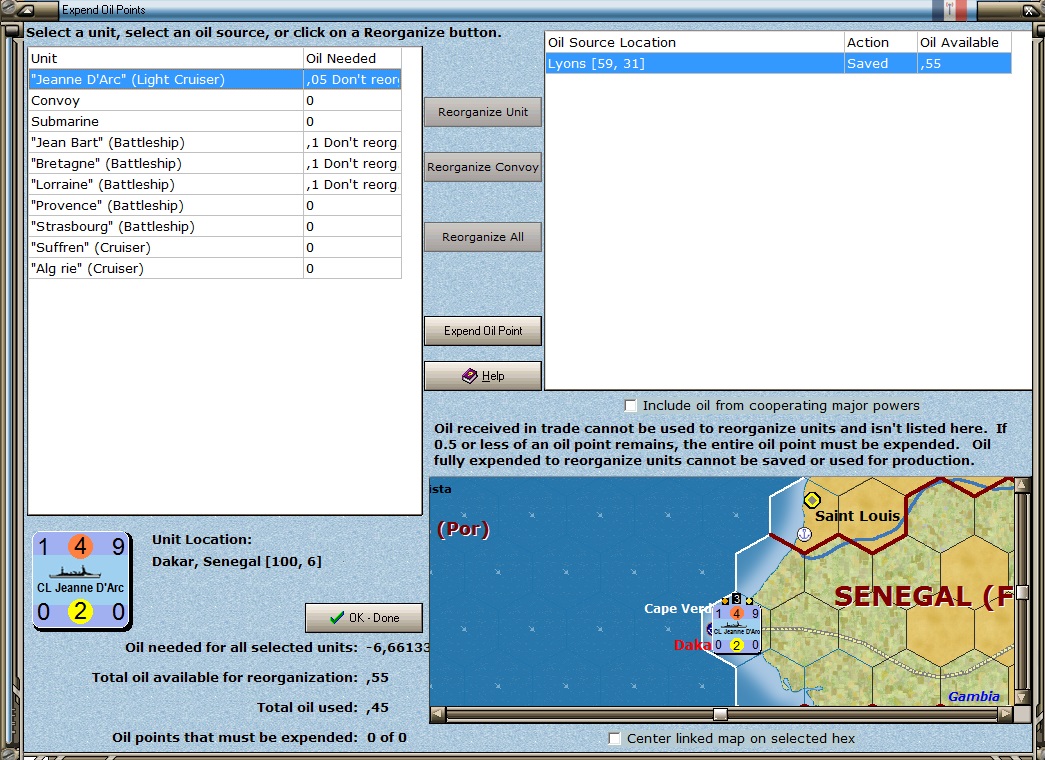Select the "Jeanne D'Arc" (Light Cruiser) row
Image resolution: width=1045 pixels, height=760 pixels.
point(215,79)
